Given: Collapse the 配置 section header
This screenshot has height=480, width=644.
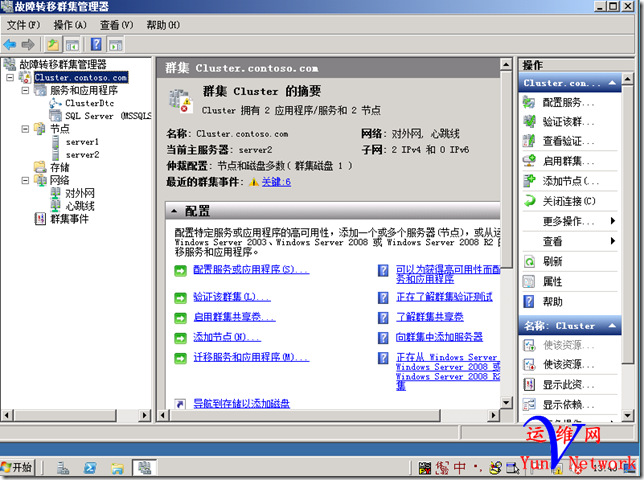Looking at the screenshot, I should [x=174, y=211].
